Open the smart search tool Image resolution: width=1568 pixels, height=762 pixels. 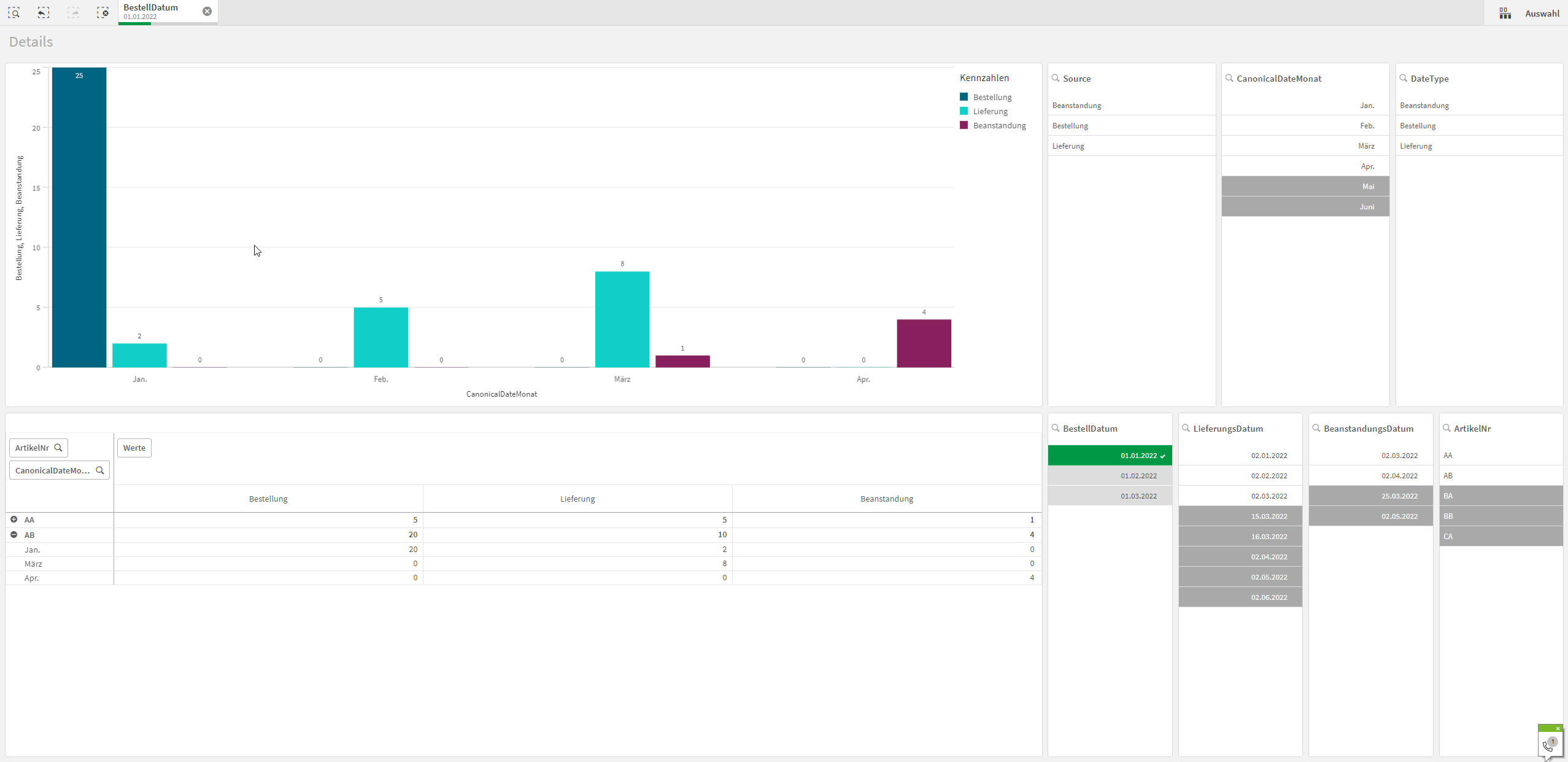(14, 12)
